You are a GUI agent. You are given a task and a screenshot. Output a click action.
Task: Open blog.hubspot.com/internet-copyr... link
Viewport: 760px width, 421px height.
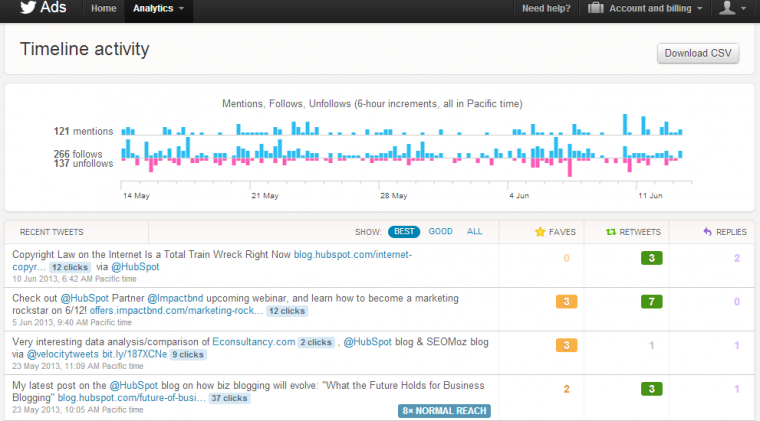[352, 254]
